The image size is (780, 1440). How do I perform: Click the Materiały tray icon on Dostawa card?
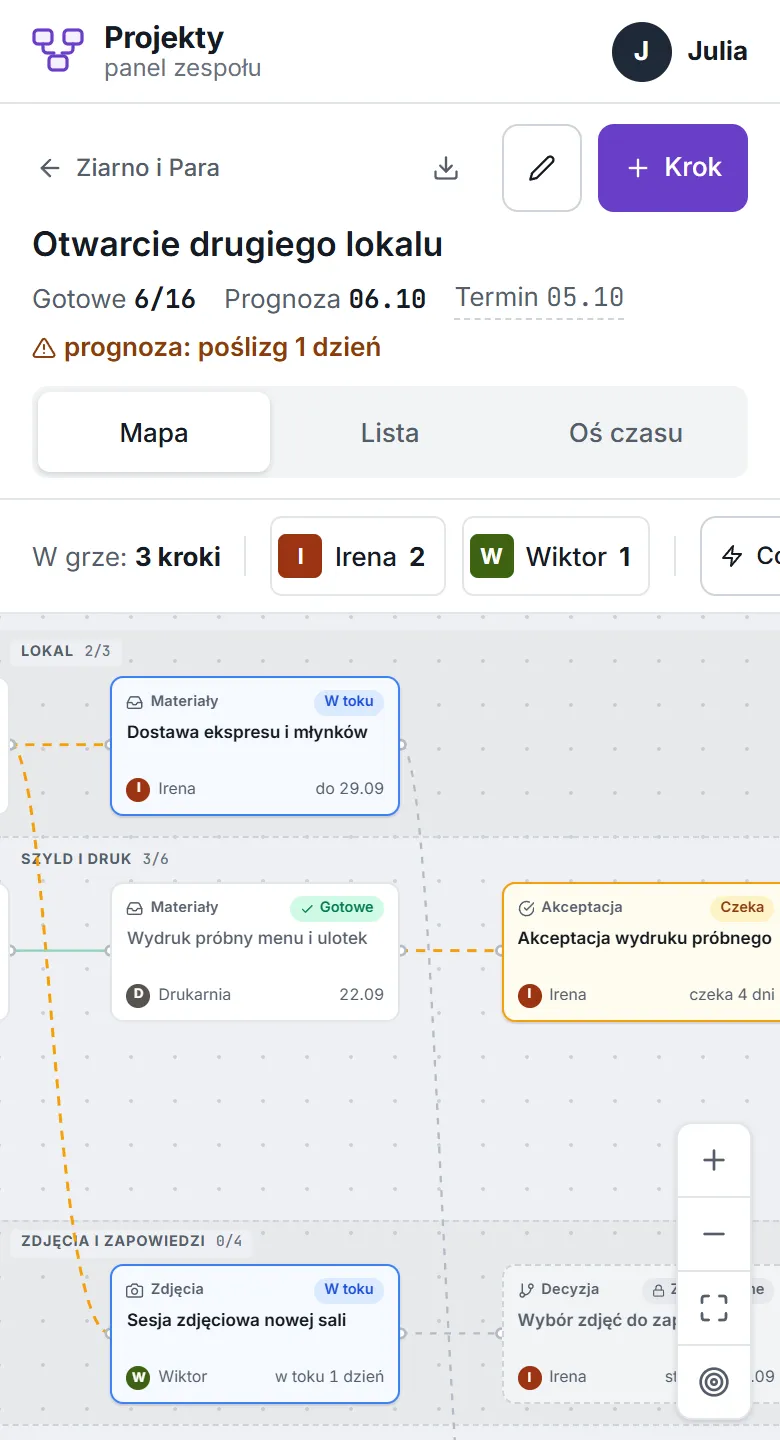[x=135, y=702]
